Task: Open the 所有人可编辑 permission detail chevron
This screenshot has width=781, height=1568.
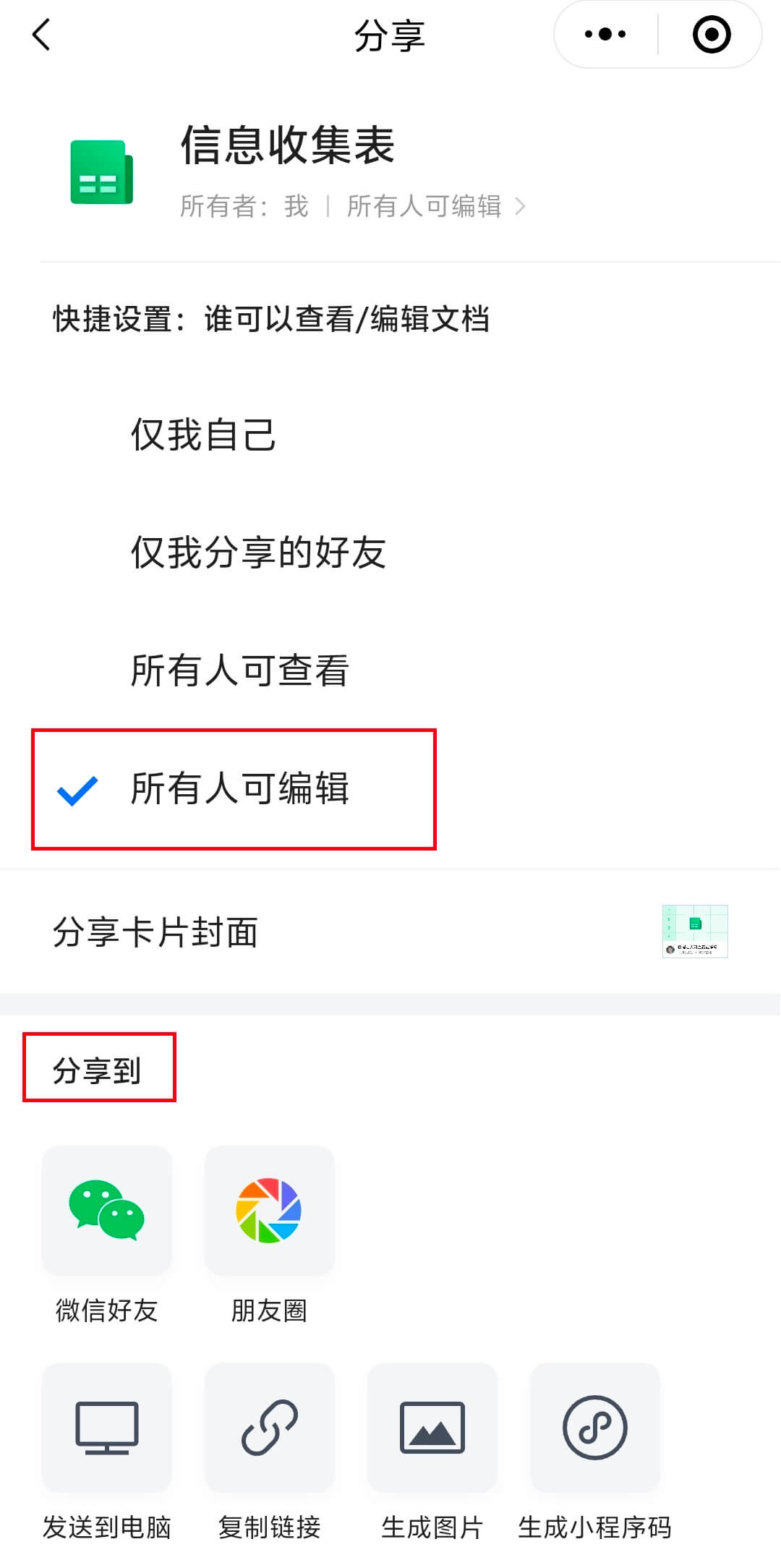Action: click(520, 206)
